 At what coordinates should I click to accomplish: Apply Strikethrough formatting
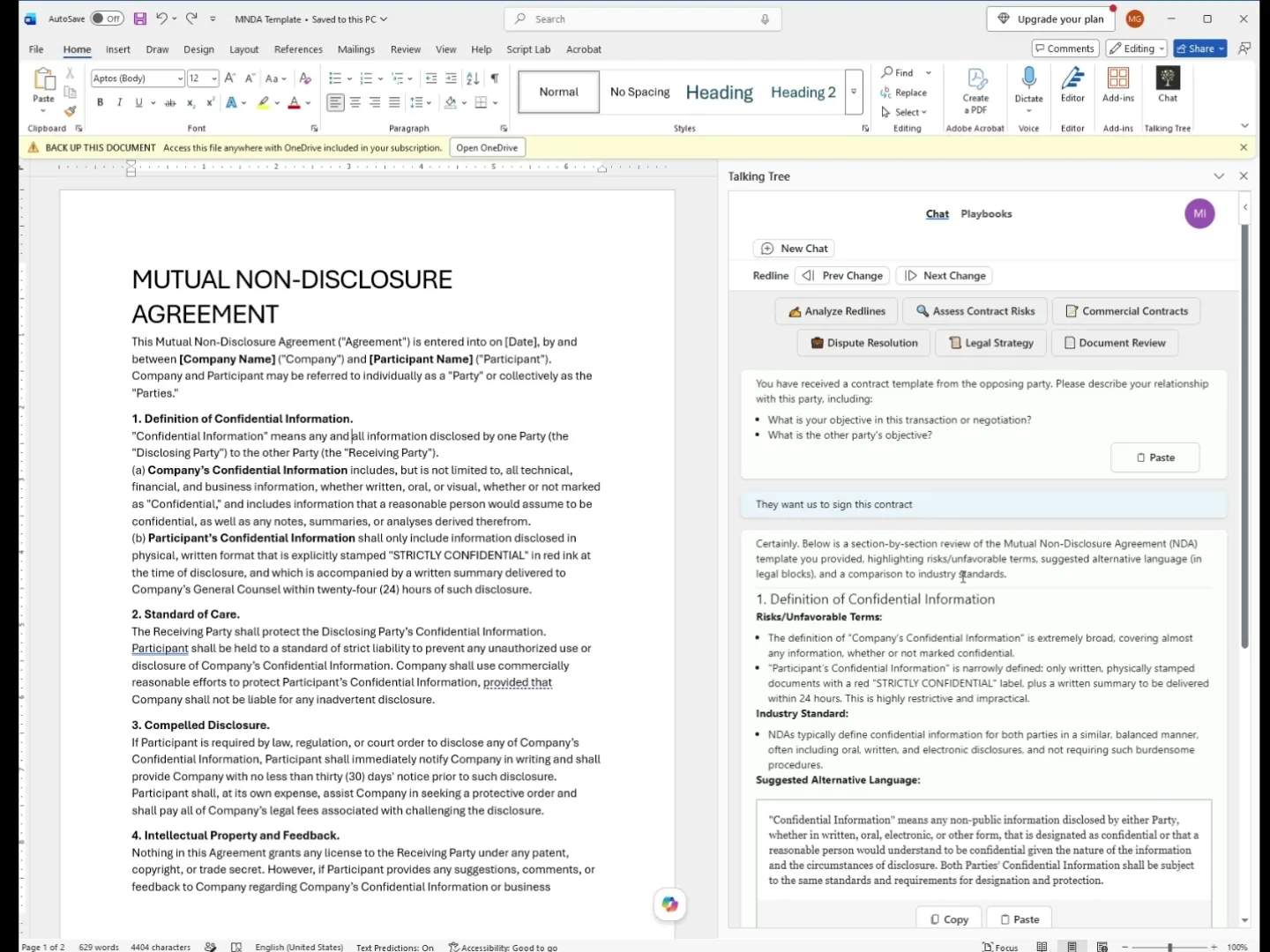170,103
